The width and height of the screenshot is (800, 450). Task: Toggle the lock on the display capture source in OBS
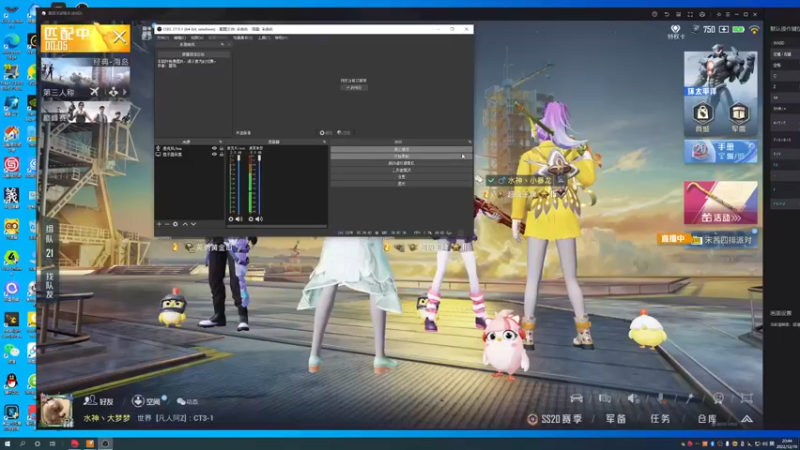coord(221,154)
